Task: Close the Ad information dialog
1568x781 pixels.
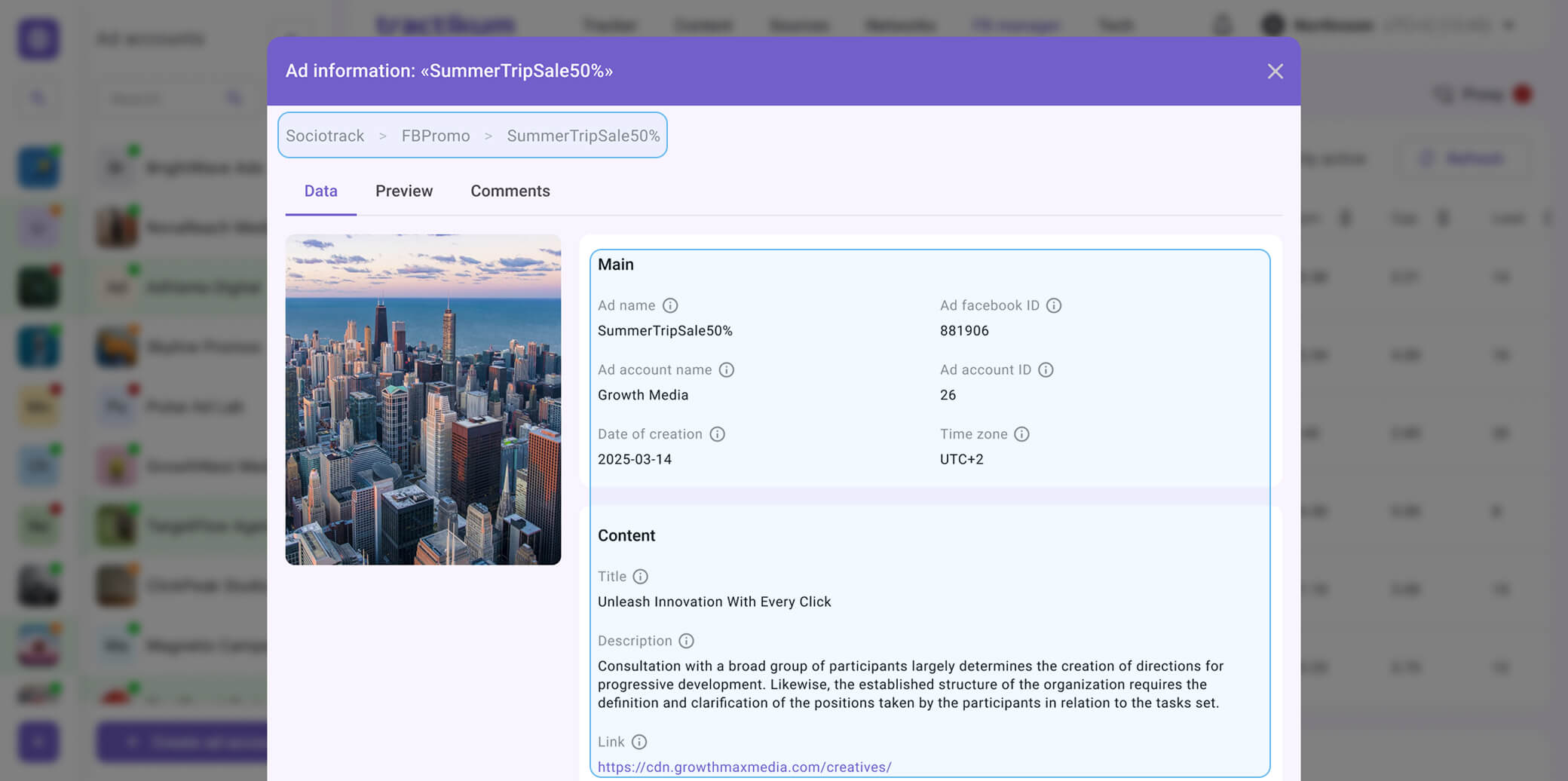Action: [x=1275, y=71]
